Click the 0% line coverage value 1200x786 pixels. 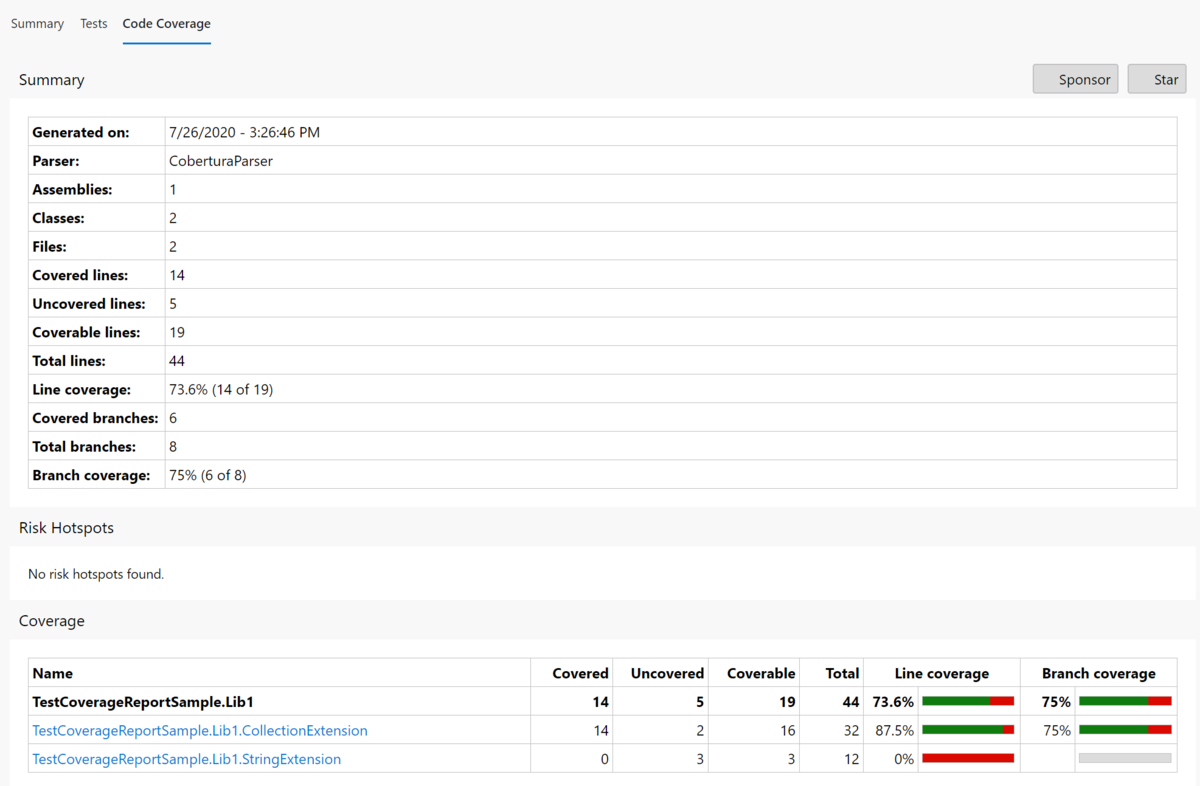coord(904,759)
